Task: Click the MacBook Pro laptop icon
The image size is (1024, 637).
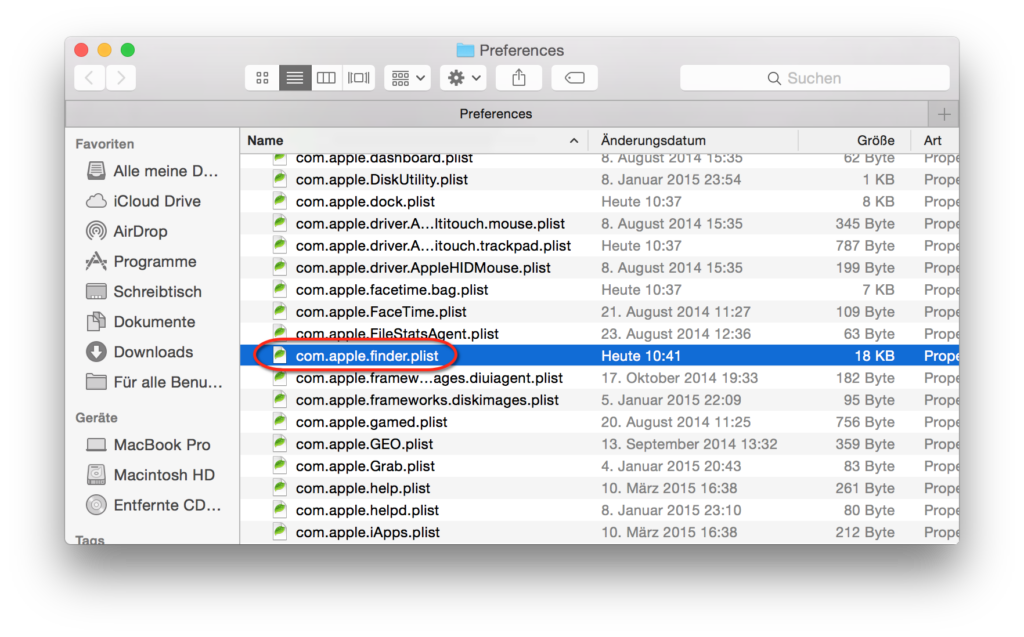Action: pos(96,445)
